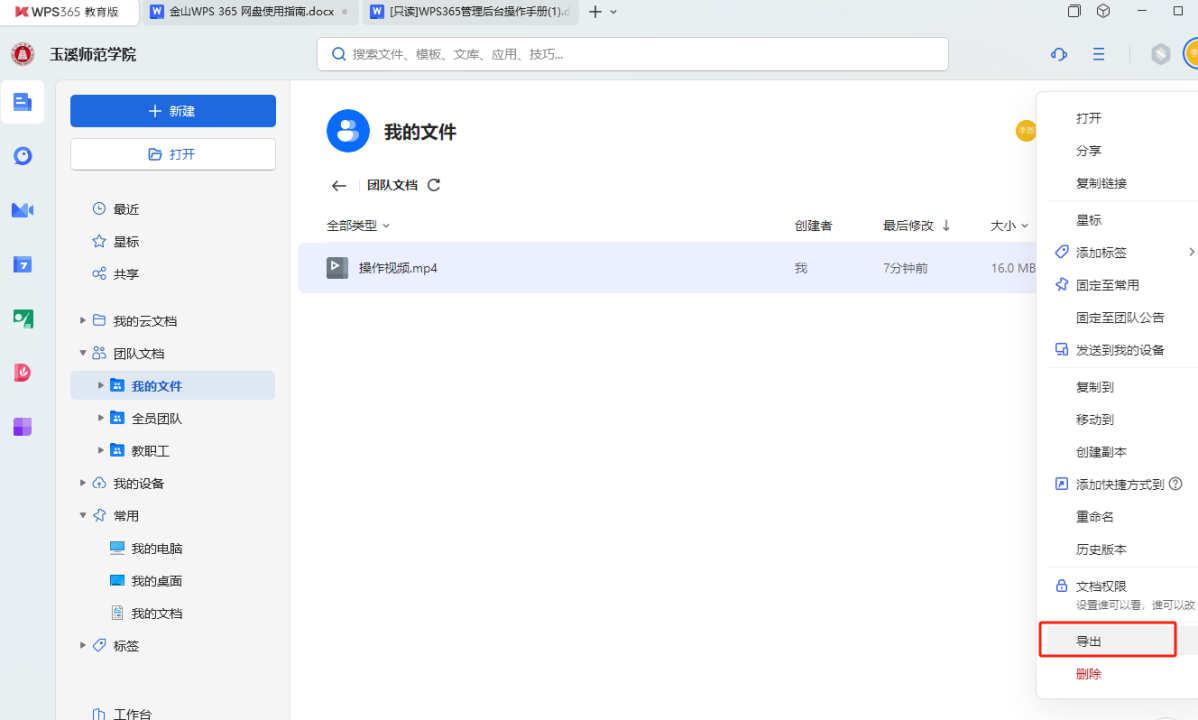Click the search bar at the top

632,54
